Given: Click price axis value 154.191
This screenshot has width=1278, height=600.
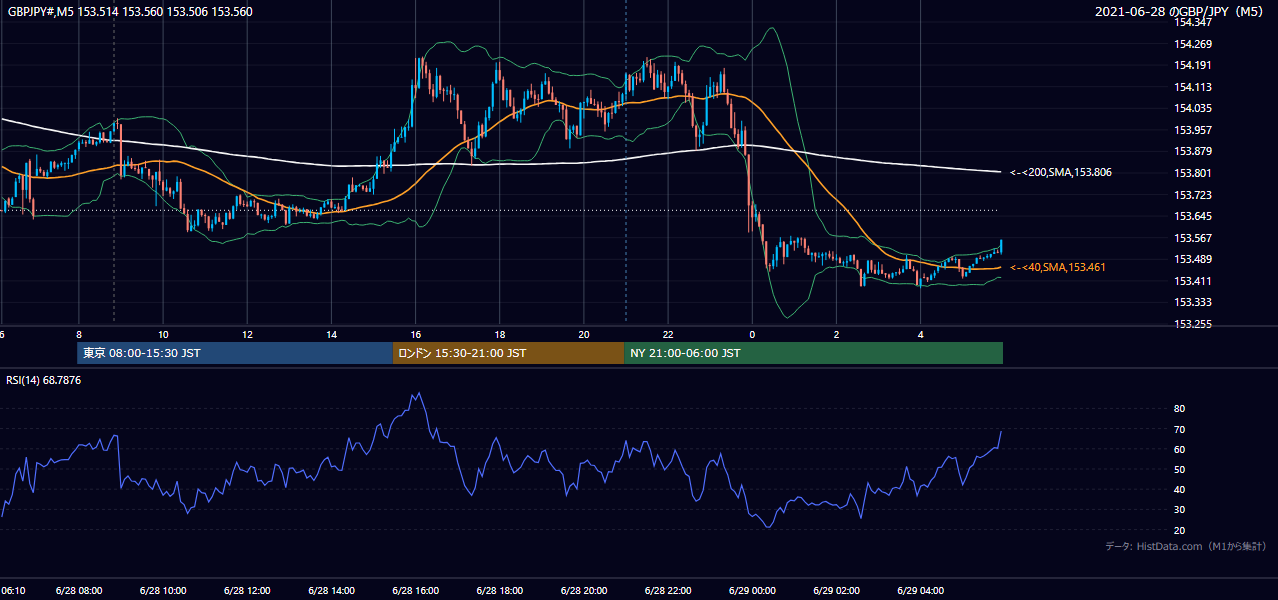Looking at the screenshot, I should [1192, 65].
